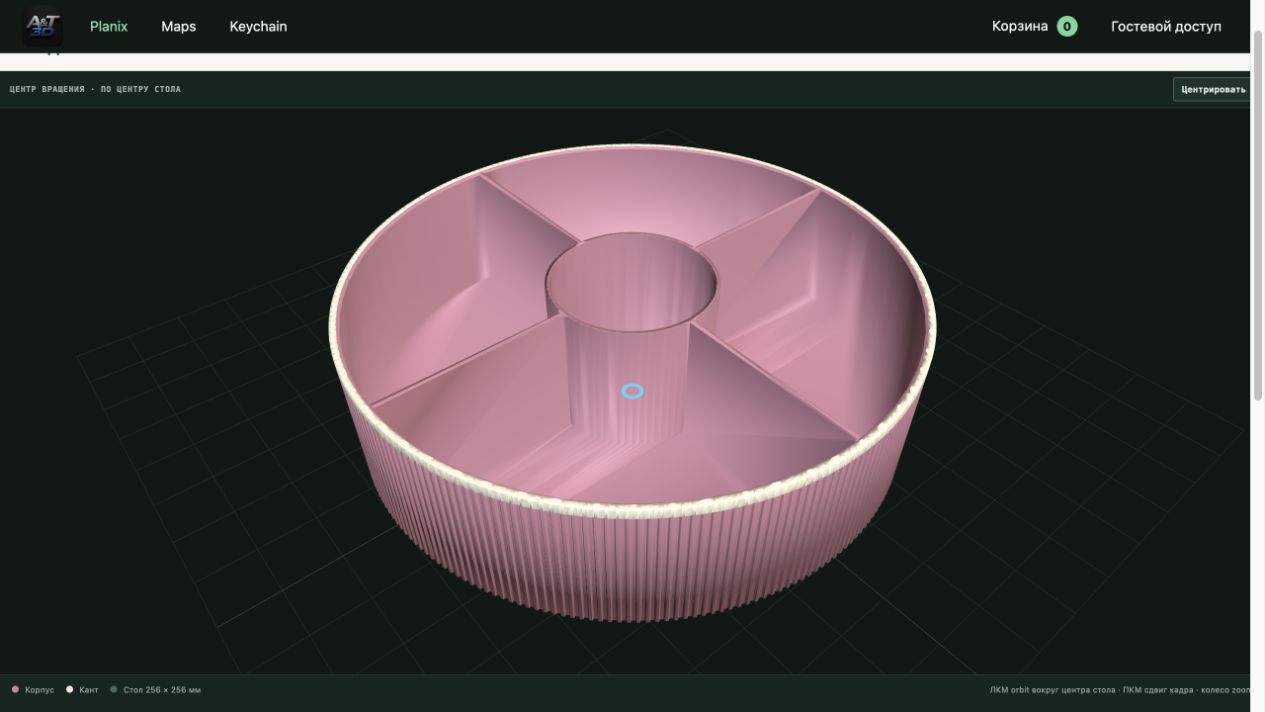This screenshot has height=712, width=1265.
Task: Click the ЦЕНТР ВРАЩЕНИЯ · ПО ЦЕНТРУ СТОЛА text
Action: pos(95,89)
